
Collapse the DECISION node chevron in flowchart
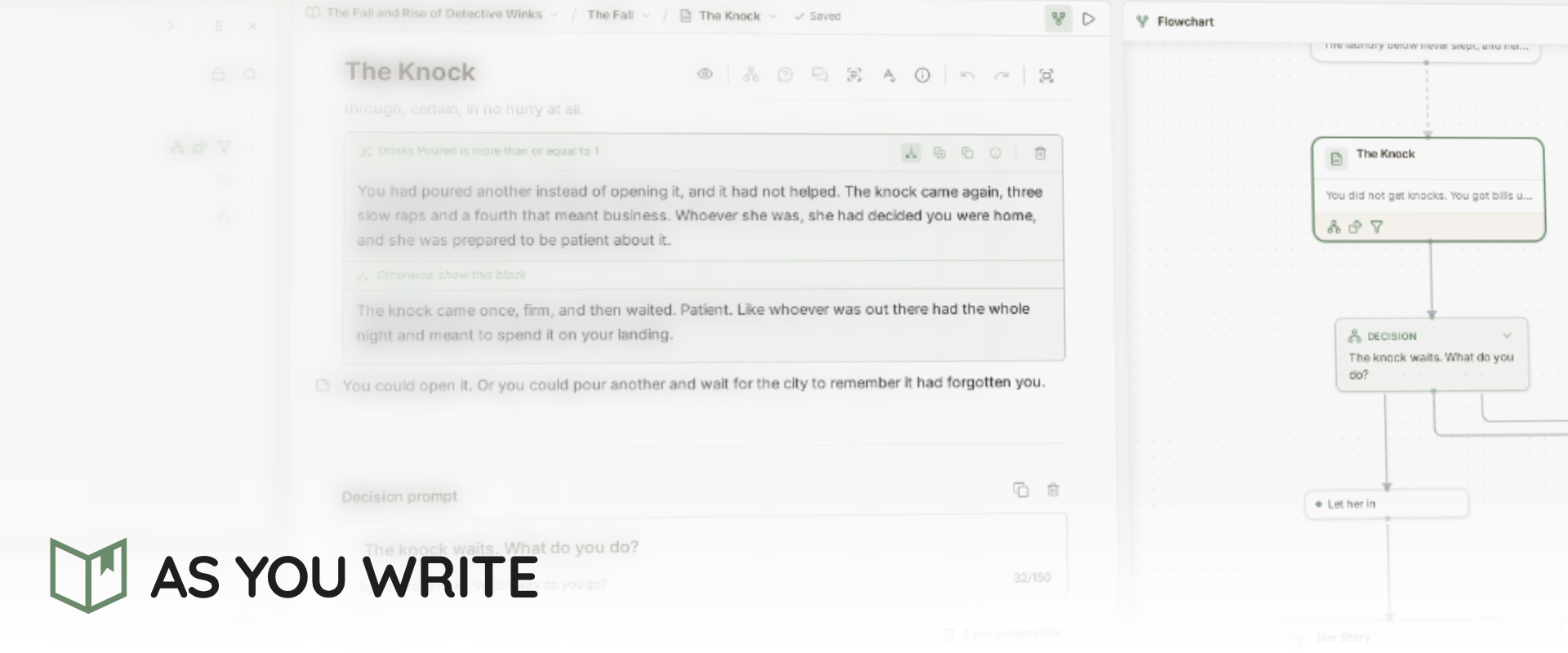tap(1507, 335)
